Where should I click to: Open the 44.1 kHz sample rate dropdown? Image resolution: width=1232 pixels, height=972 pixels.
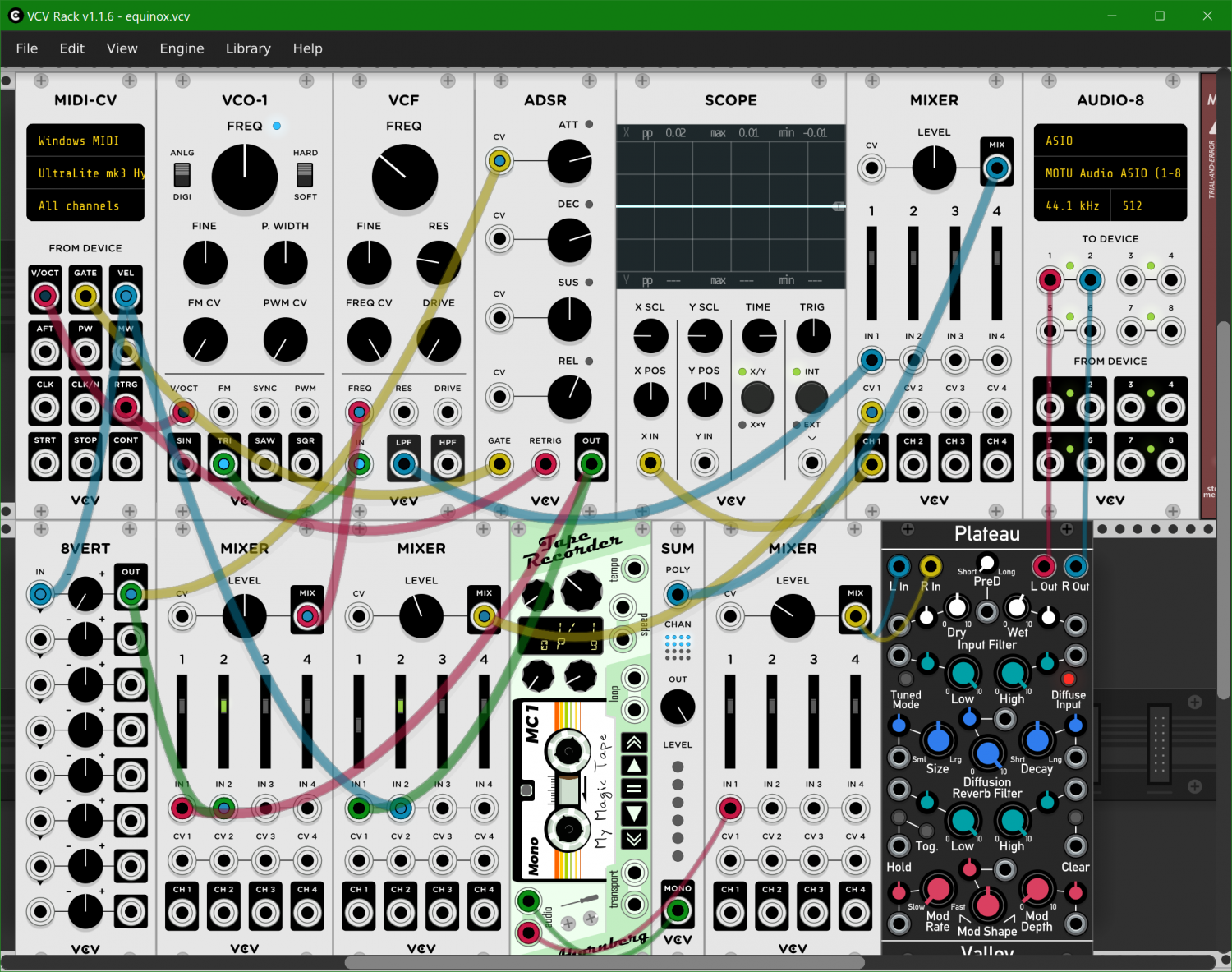coord(1072,205)
